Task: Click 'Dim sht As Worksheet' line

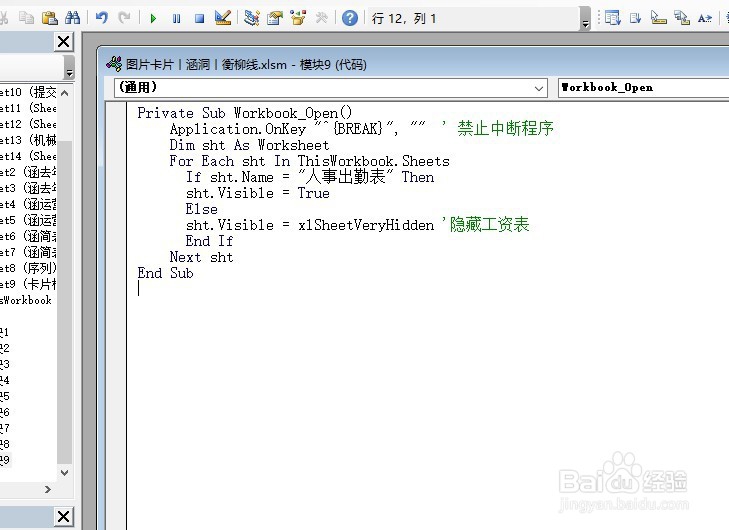Action: pos(249,145)
